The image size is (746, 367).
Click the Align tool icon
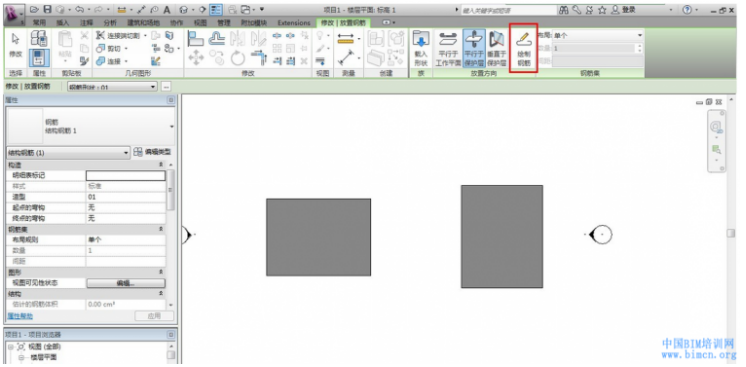(196, 38)
